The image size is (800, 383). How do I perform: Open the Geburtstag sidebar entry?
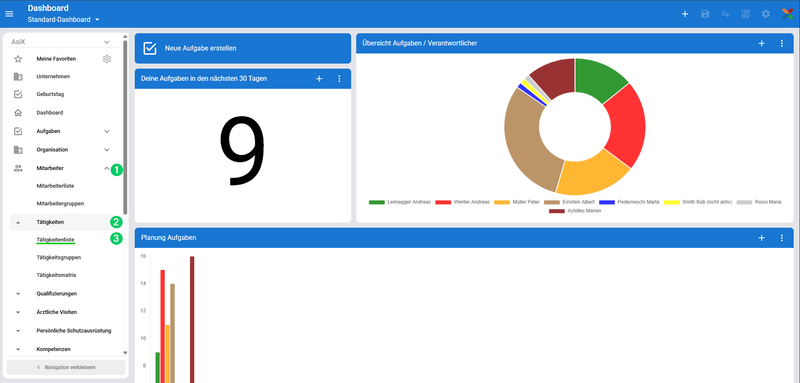point(50,94)
